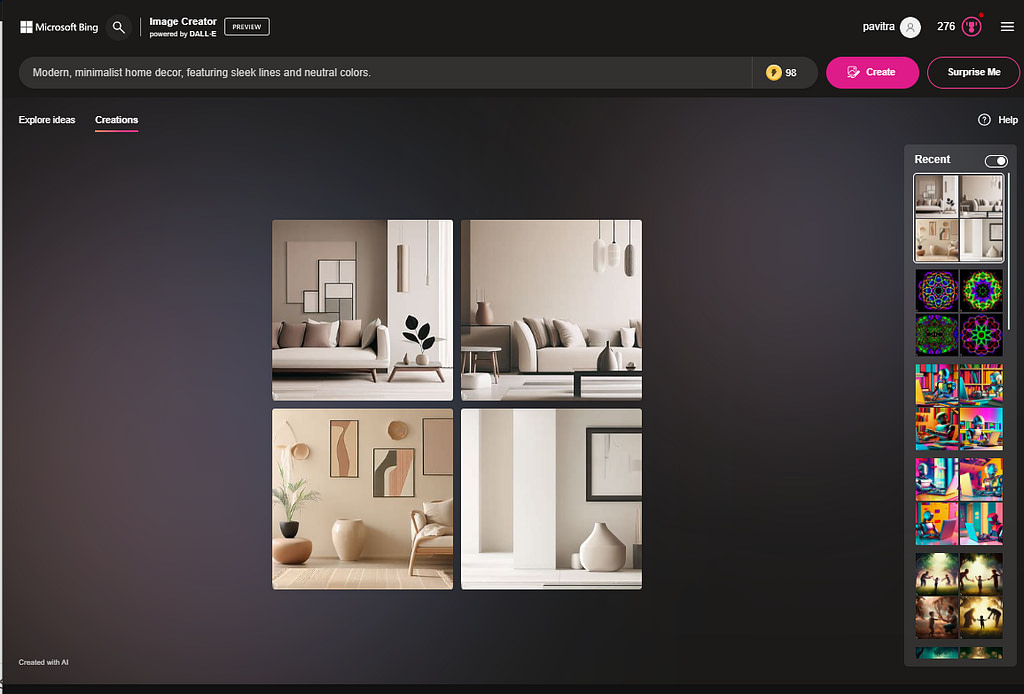The width and height of the screenshot is (1024, 694).
Task: Click the boost coin icon showing 98
Action: 774,72
